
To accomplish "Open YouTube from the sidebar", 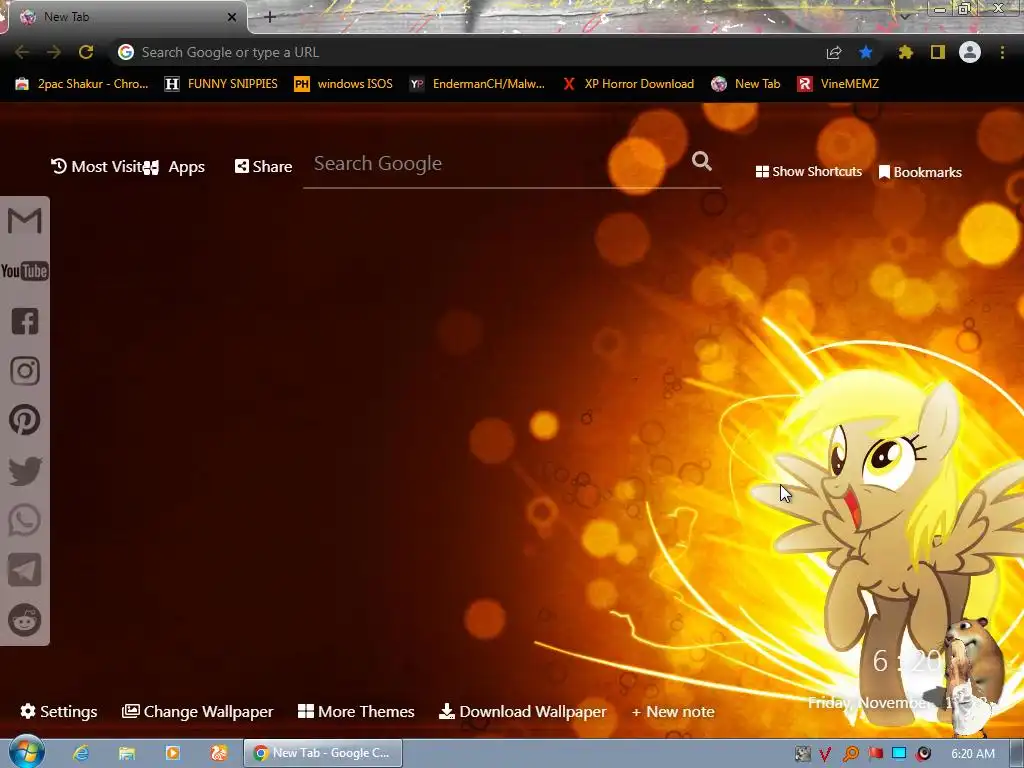I will pos(25,271).
